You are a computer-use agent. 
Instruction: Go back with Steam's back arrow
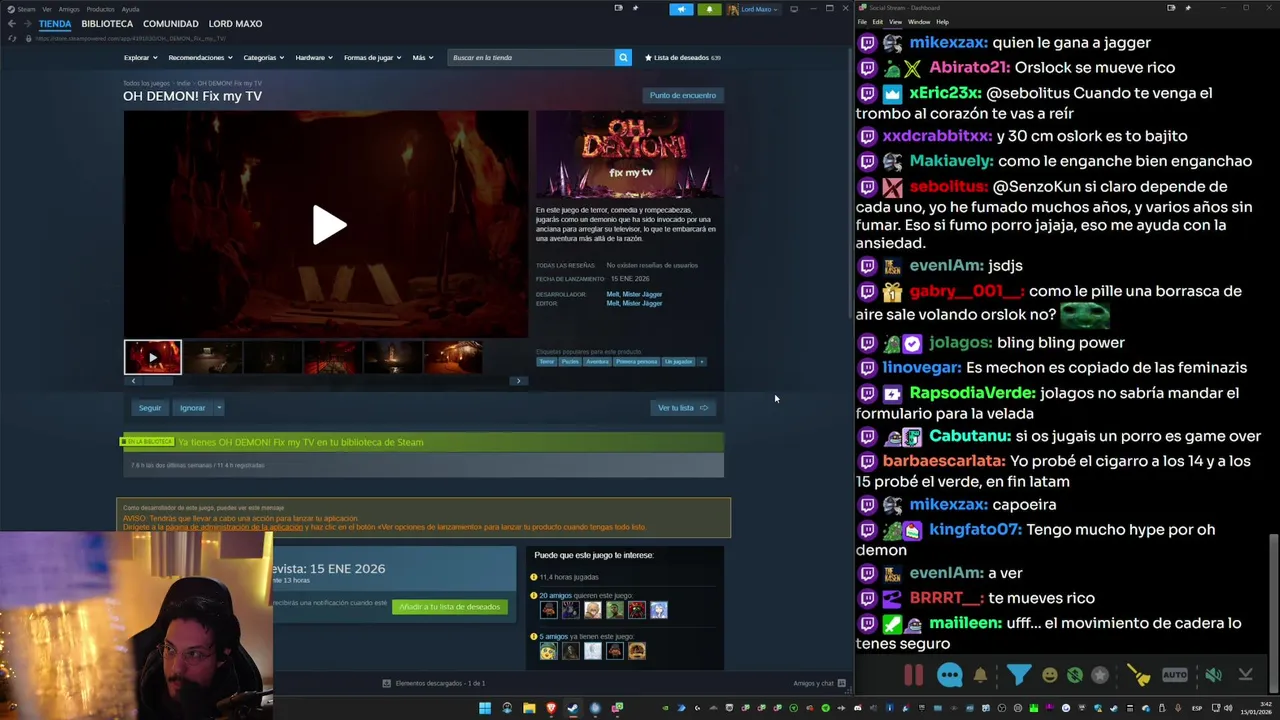click(12, 24)
